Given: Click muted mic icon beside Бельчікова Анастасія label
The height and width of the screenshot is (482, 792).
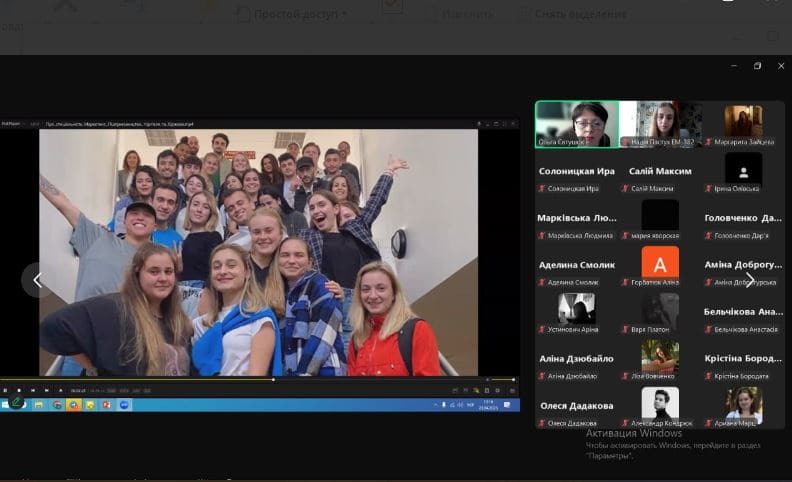Looking at the screenshot, I should (x=708, y=329).
